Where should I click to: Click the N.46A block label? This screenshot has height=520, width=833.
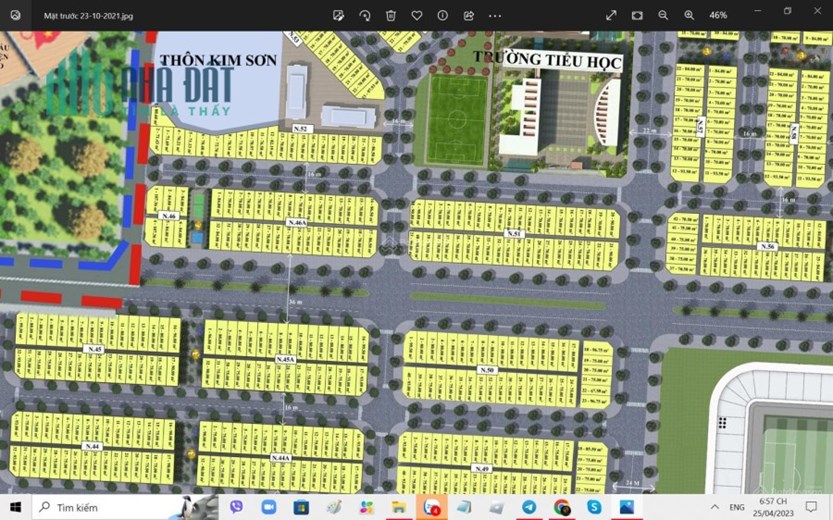[x=296, y=223]
